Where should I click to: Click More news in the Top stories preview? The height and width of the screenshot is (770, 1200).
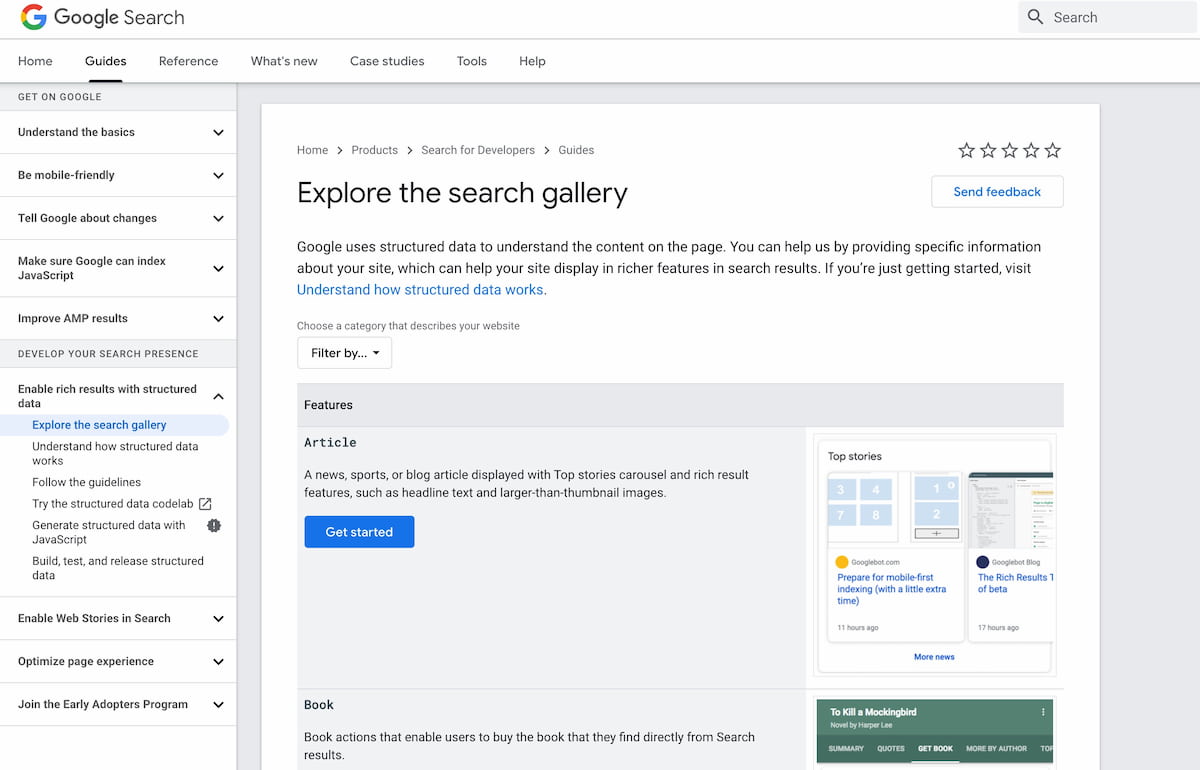[933, 656]
